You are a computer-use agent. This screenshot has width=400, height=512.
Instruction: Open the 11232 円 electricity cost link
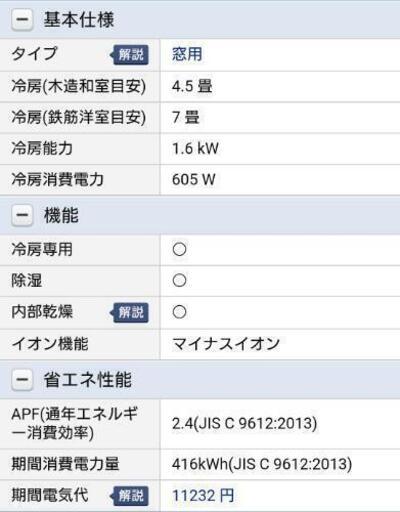tap(203, 495)
